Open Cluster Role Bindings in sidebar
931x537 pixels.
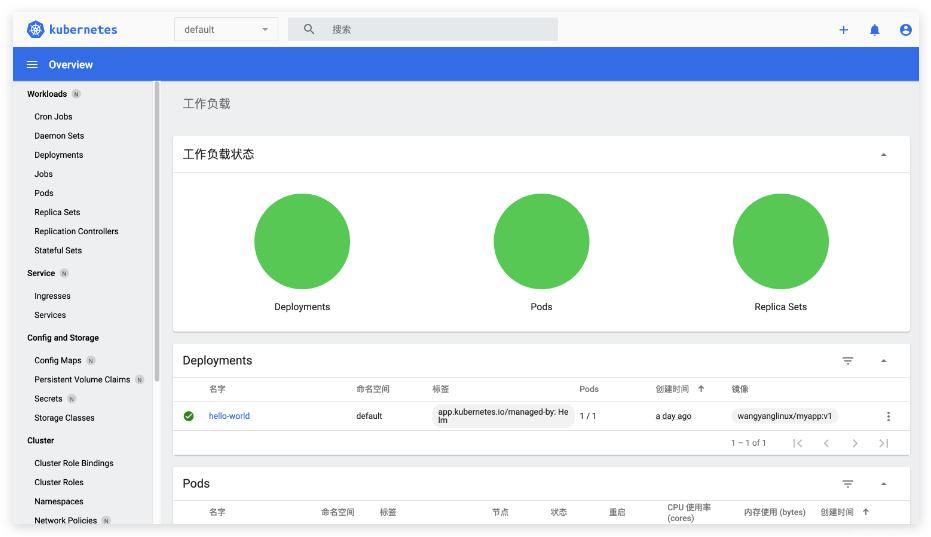pos(74,463)
